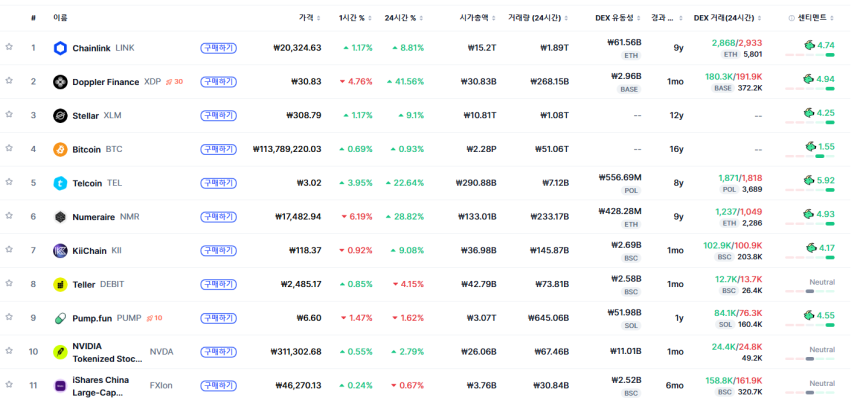Star Doppler Finance to add to watchlist
This screenshot has width=860, height=398.
click(x=9, y=81)
